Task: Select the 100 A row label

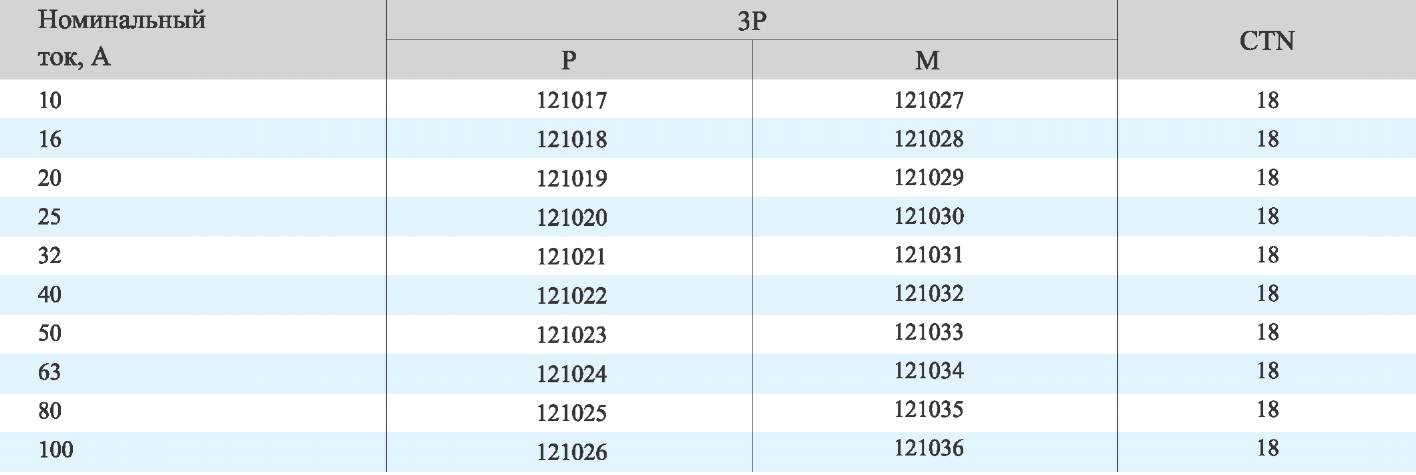Action: pyautogui.click(x=56, y=450)
